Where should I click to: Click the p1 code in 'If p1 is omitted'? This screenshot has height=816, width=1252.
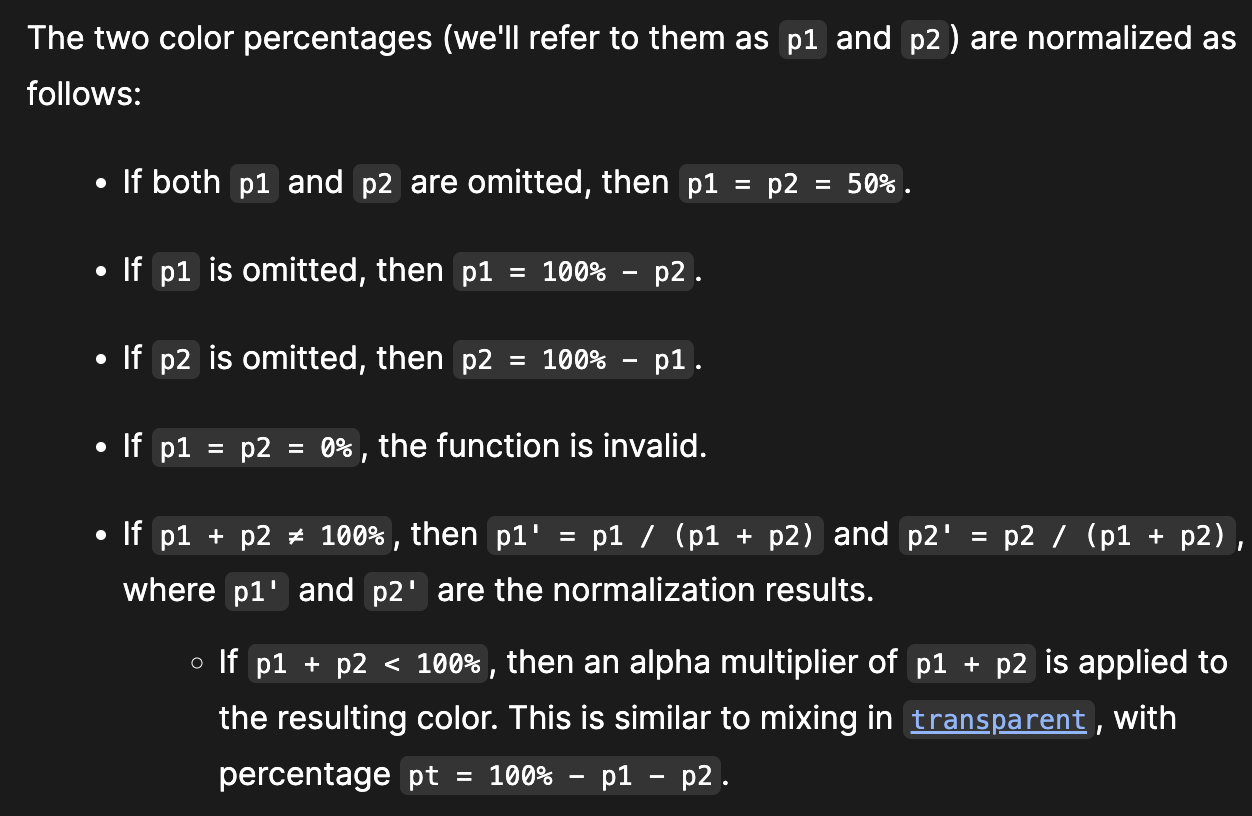tap(175, 272)
